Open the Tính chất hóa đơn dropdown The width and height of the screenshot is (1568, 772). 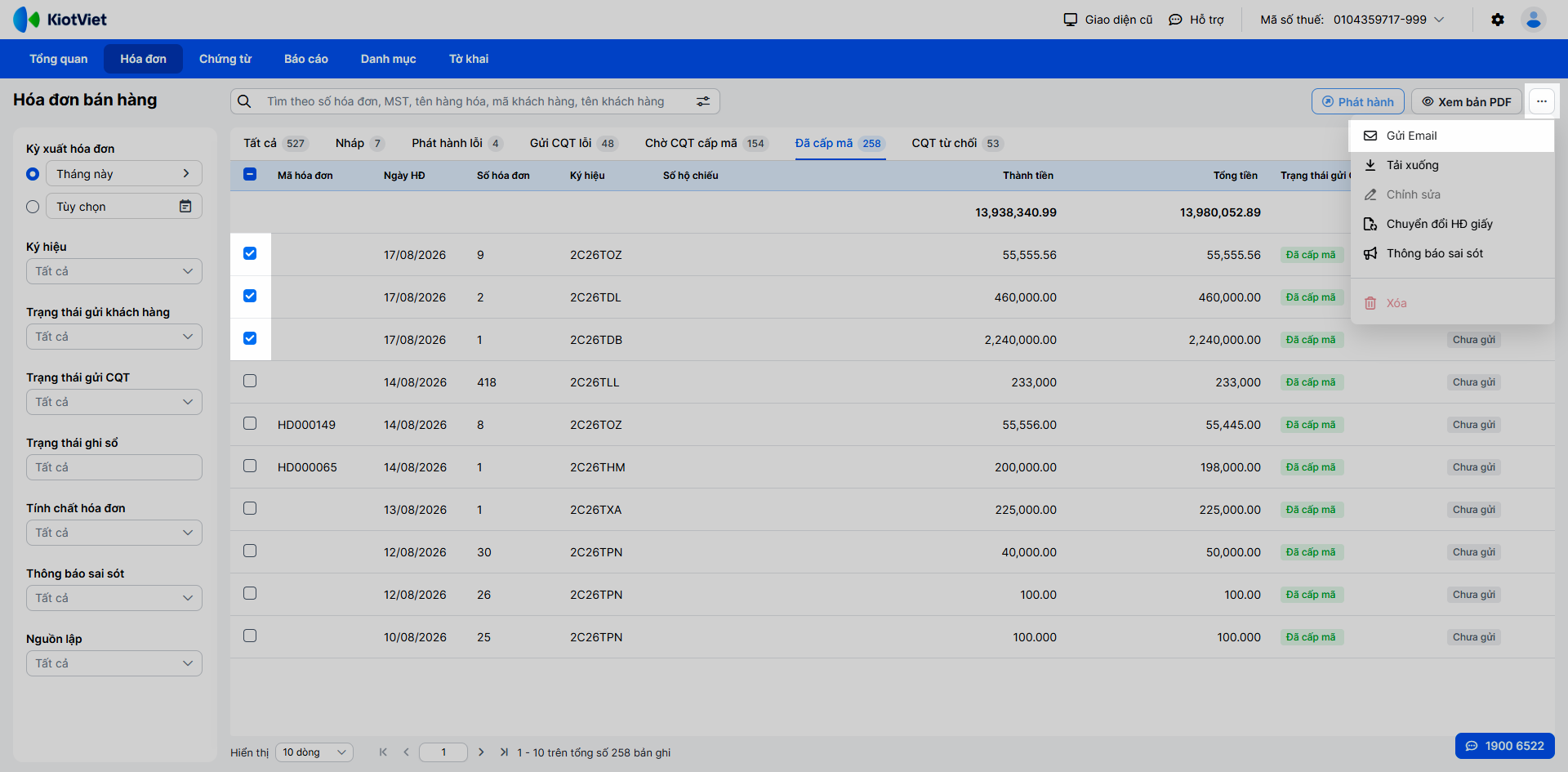click(x=114, y=533)
